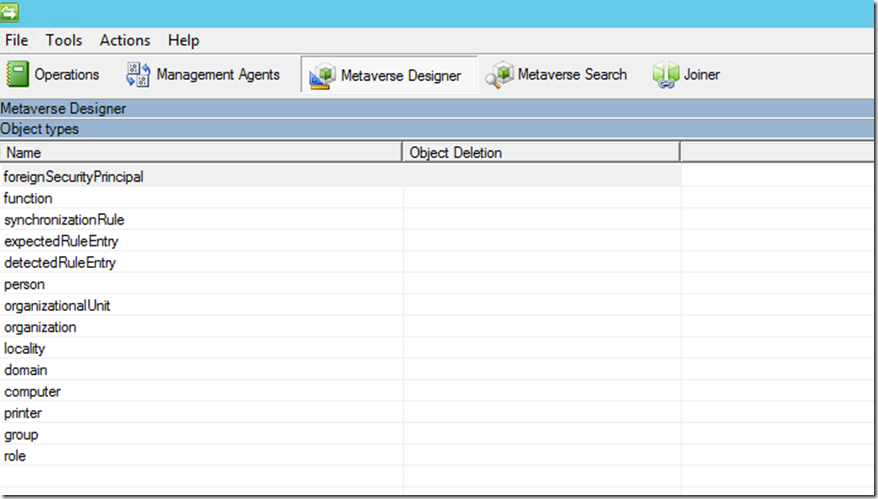878x499 pixels.
Task: Select the organization object type
Action: pyautogui.click(x=40, y=327)
